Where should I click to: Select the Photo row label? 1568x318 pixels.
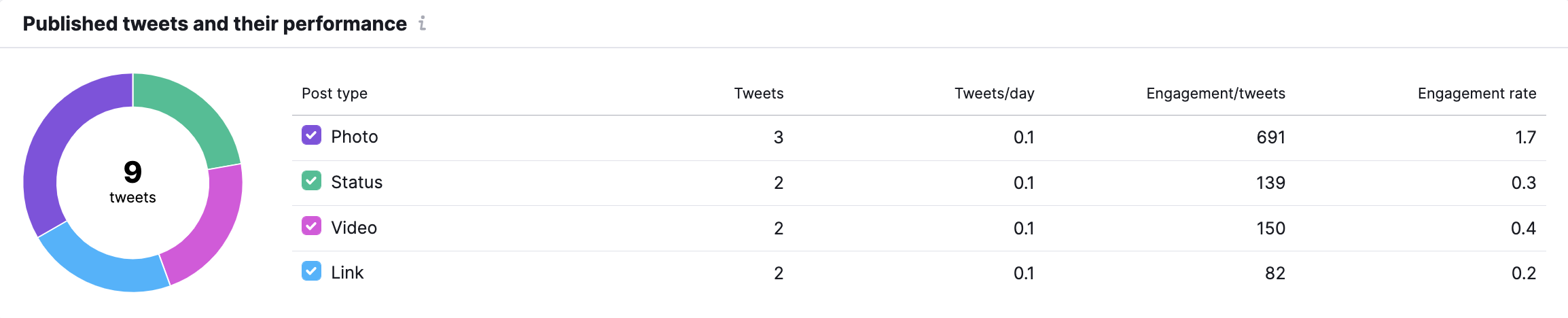click(355, 137)
